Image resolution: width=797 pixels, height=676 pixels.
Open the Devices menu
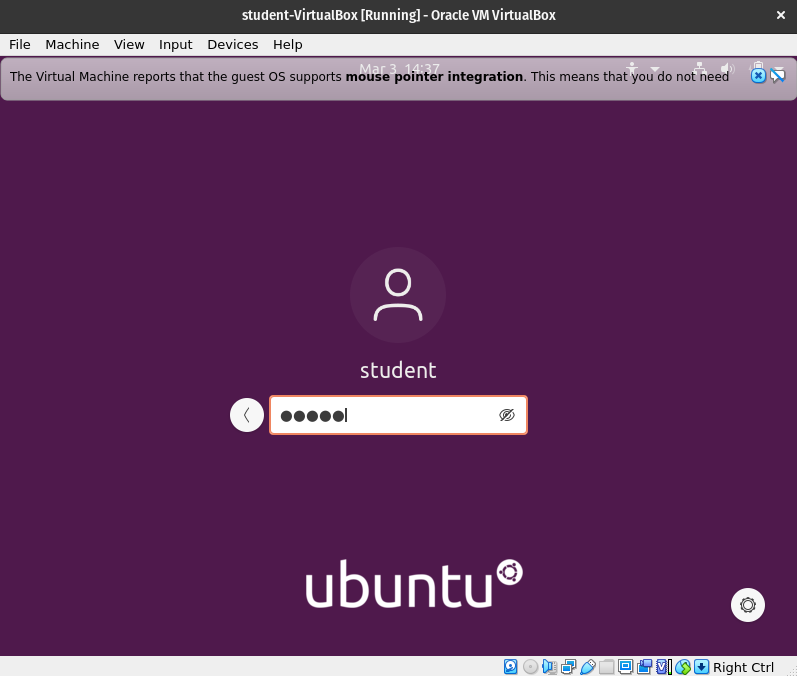coord(232,44)
